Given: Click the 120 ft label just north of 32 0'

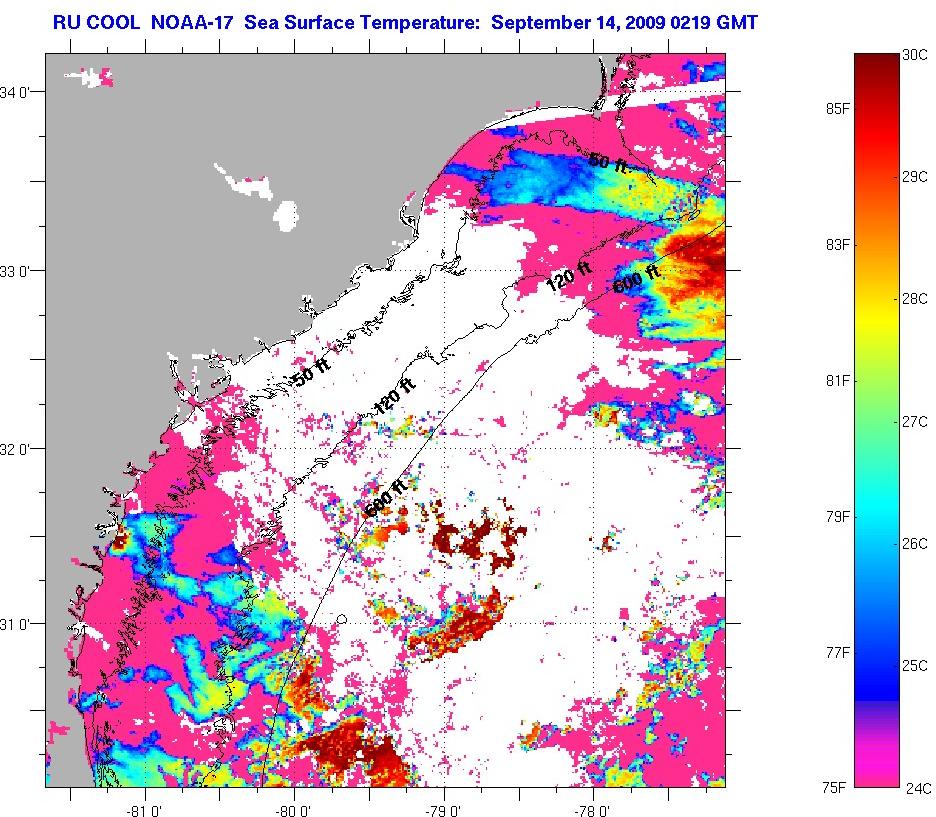Looking at the screenshot, I should (x=394, y=396).
